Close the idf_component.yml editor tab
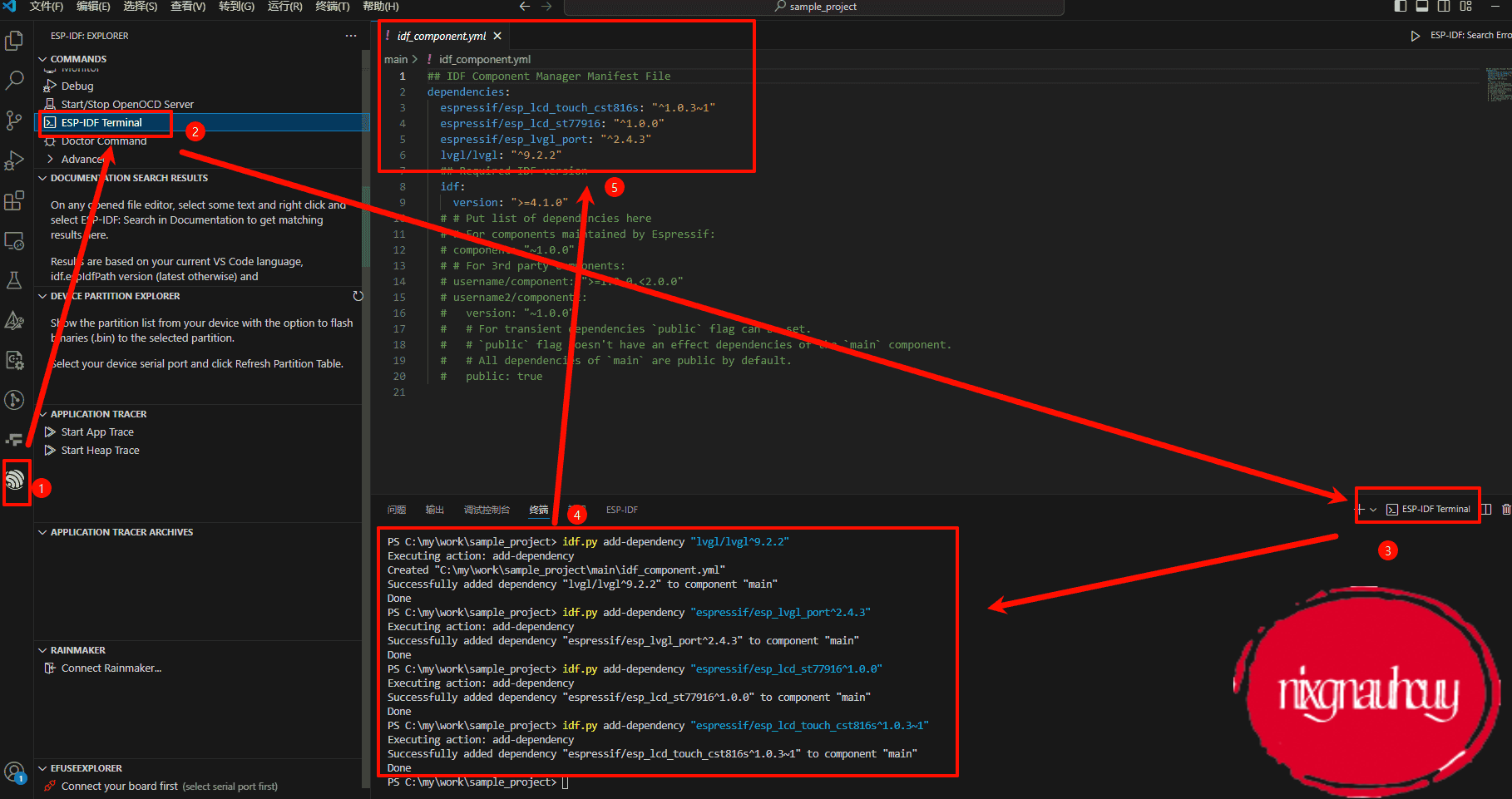 (497, 36)
